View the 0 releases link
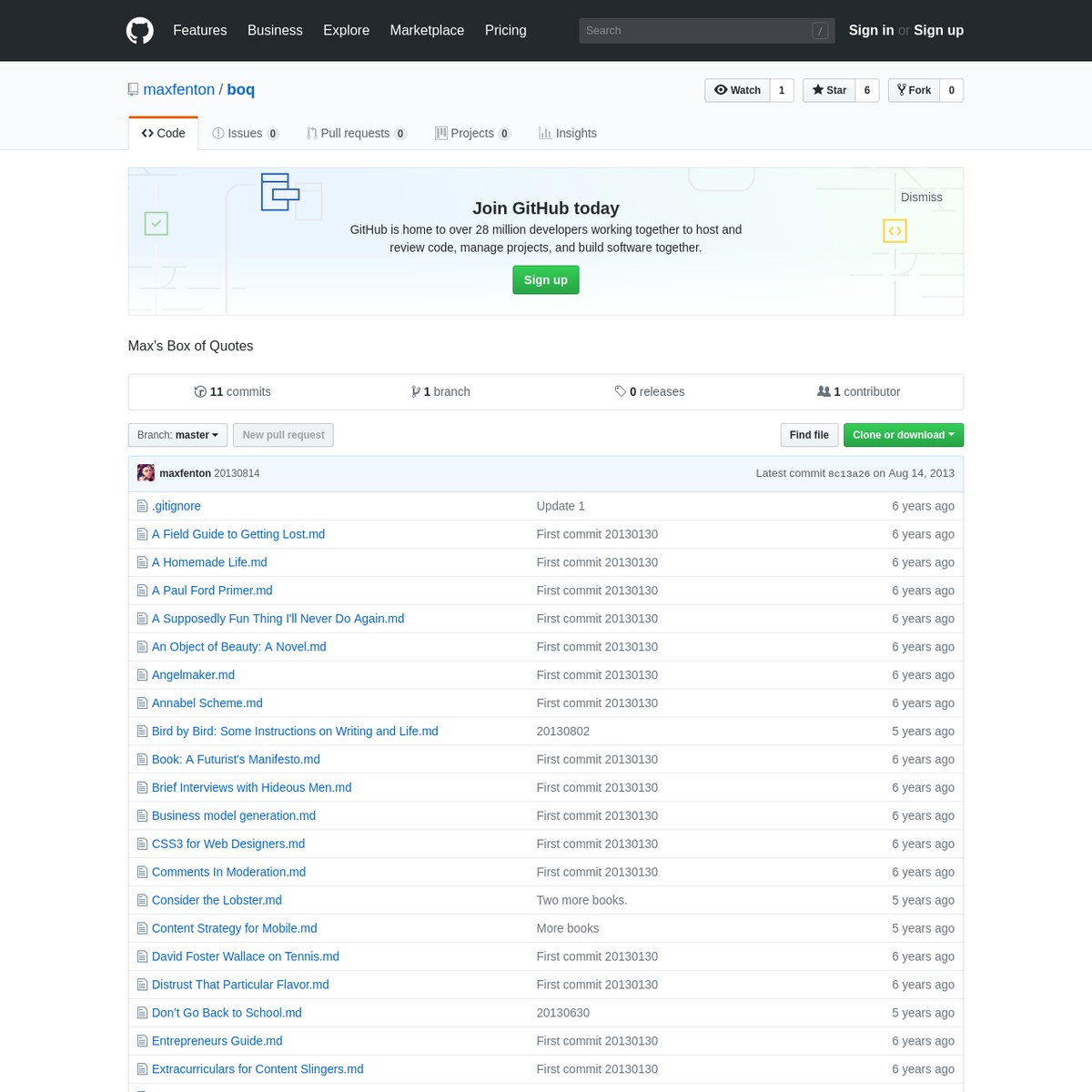1092x1092 pixels. (650, 391)
